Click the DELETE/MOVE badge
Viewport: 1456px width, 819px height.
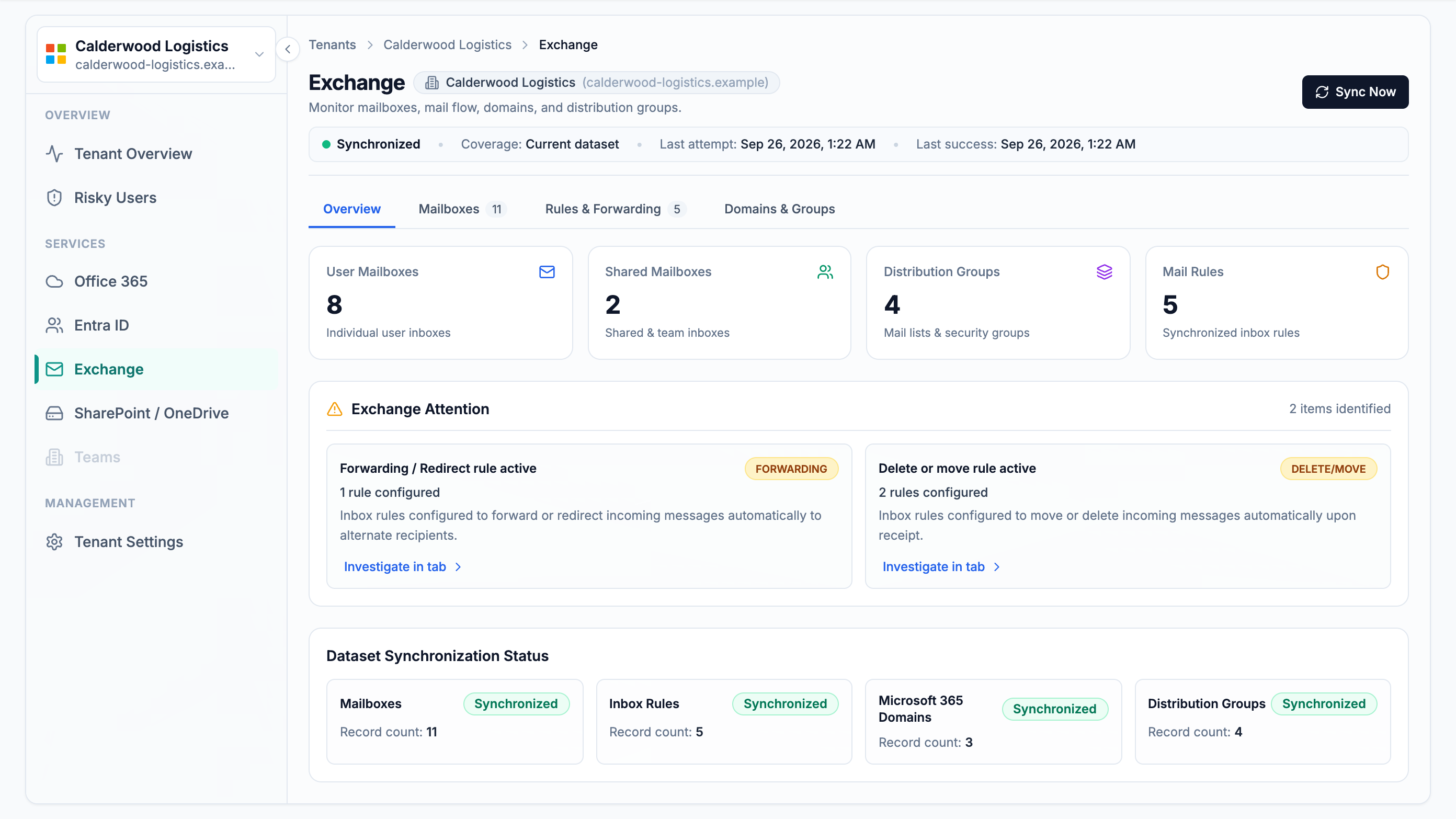(x=1328, y=469)
